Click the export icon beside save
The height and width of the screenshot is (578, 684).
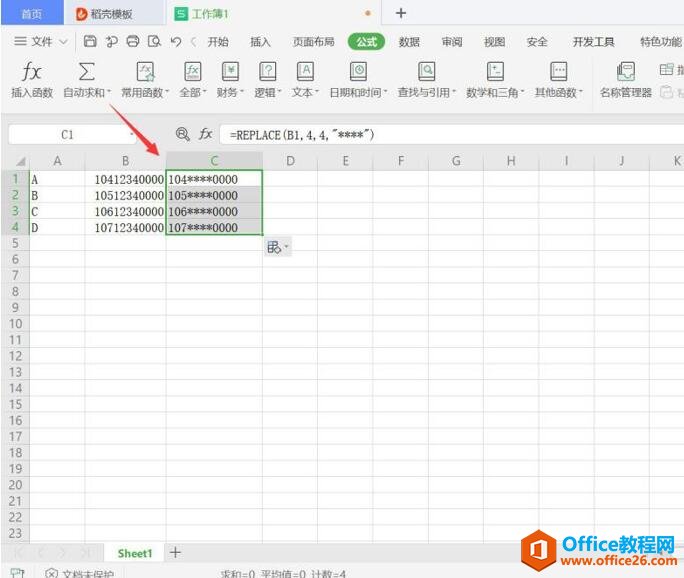click(x=111, y=41)
